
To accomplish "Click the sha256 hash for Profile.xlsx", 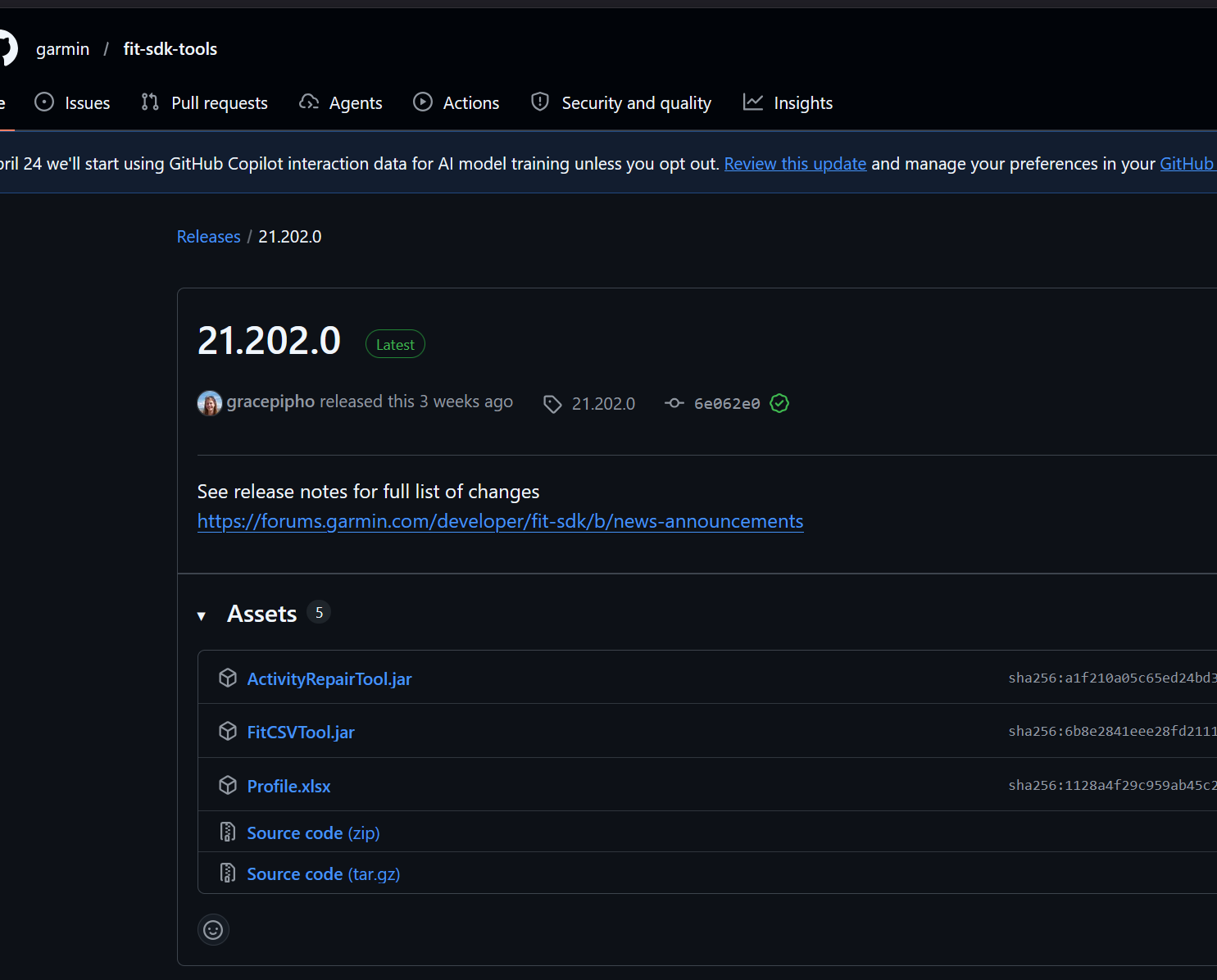I will pos(1112,785).
